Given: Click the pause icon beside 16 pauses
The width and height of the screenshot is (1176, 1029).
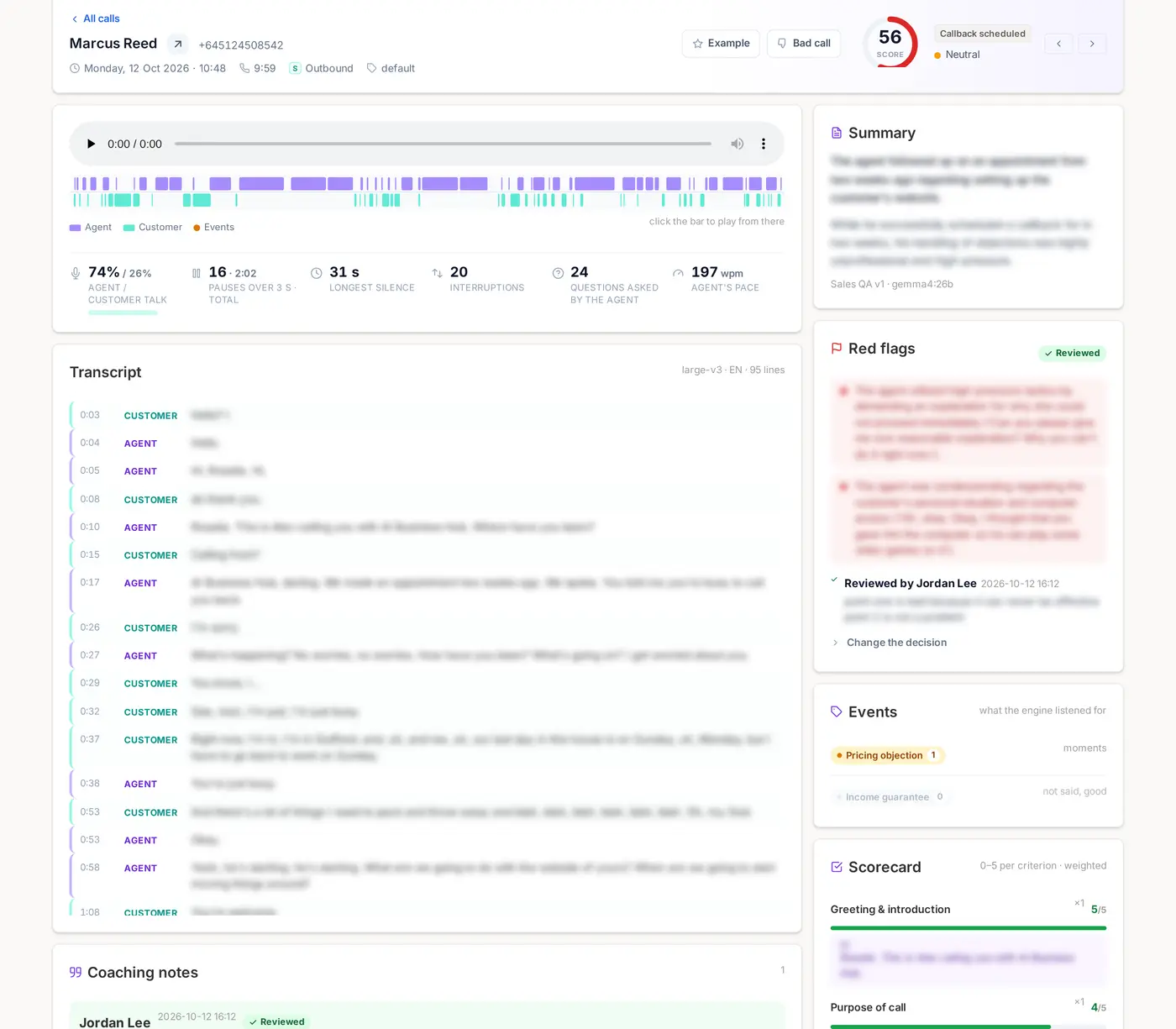Looking at the screenshot, I should coord(197,273).
